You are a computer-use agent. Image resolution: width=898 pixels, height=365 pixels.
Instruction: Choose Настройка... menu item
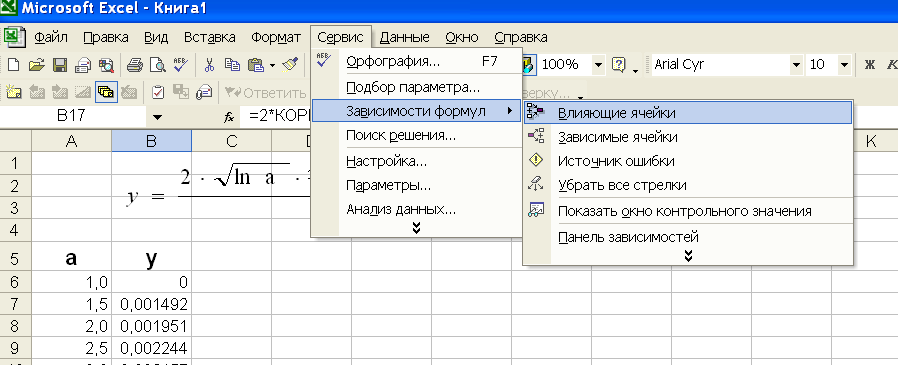pyautogui.click(x=416, y=161)
